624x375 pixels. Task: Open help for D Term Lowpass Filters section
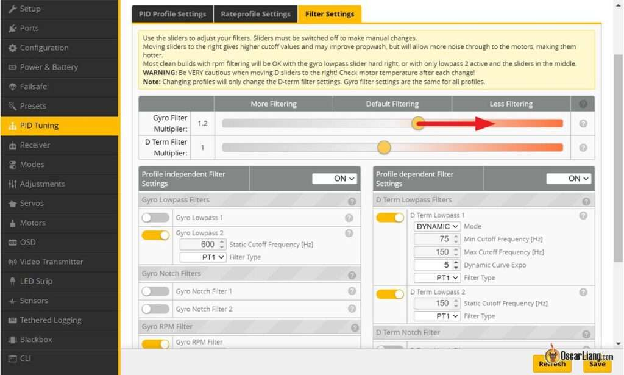coord(586,201)
